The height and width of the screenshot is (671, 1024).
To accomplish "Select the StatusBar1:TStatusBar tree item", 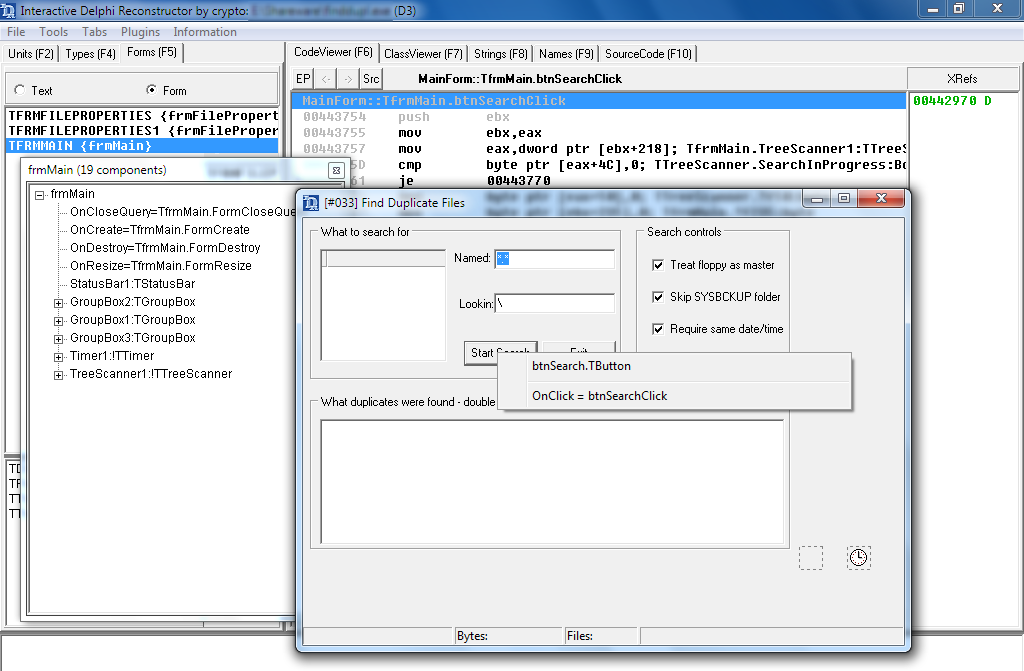I will [x=133, y=284].
